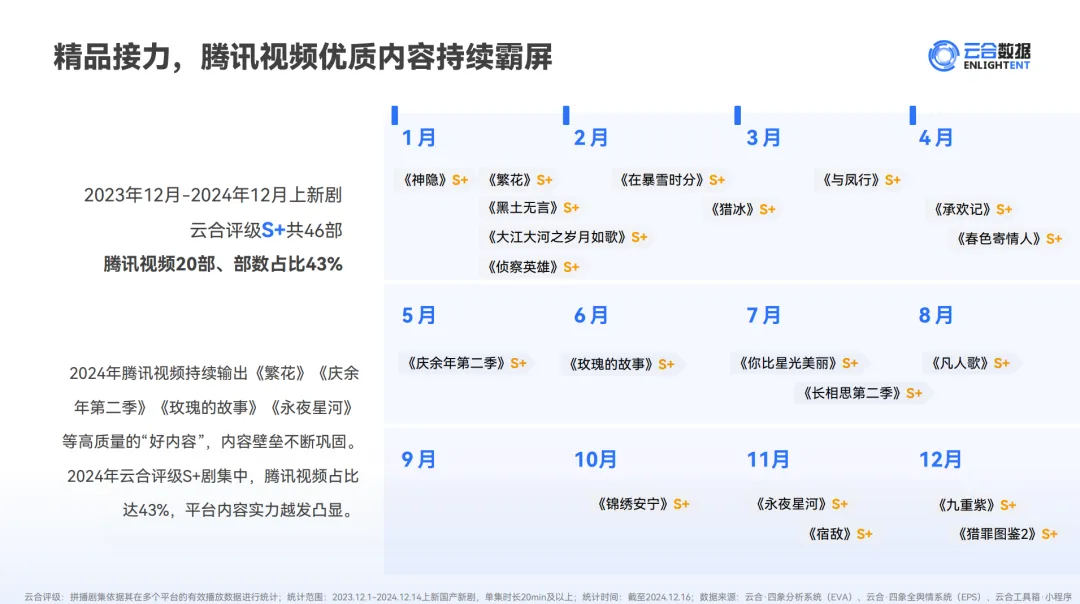Click the 《大江大河之岁月如歌》 S+ label
Viewport: 1080px width, 604px height.
click(566, 237)
